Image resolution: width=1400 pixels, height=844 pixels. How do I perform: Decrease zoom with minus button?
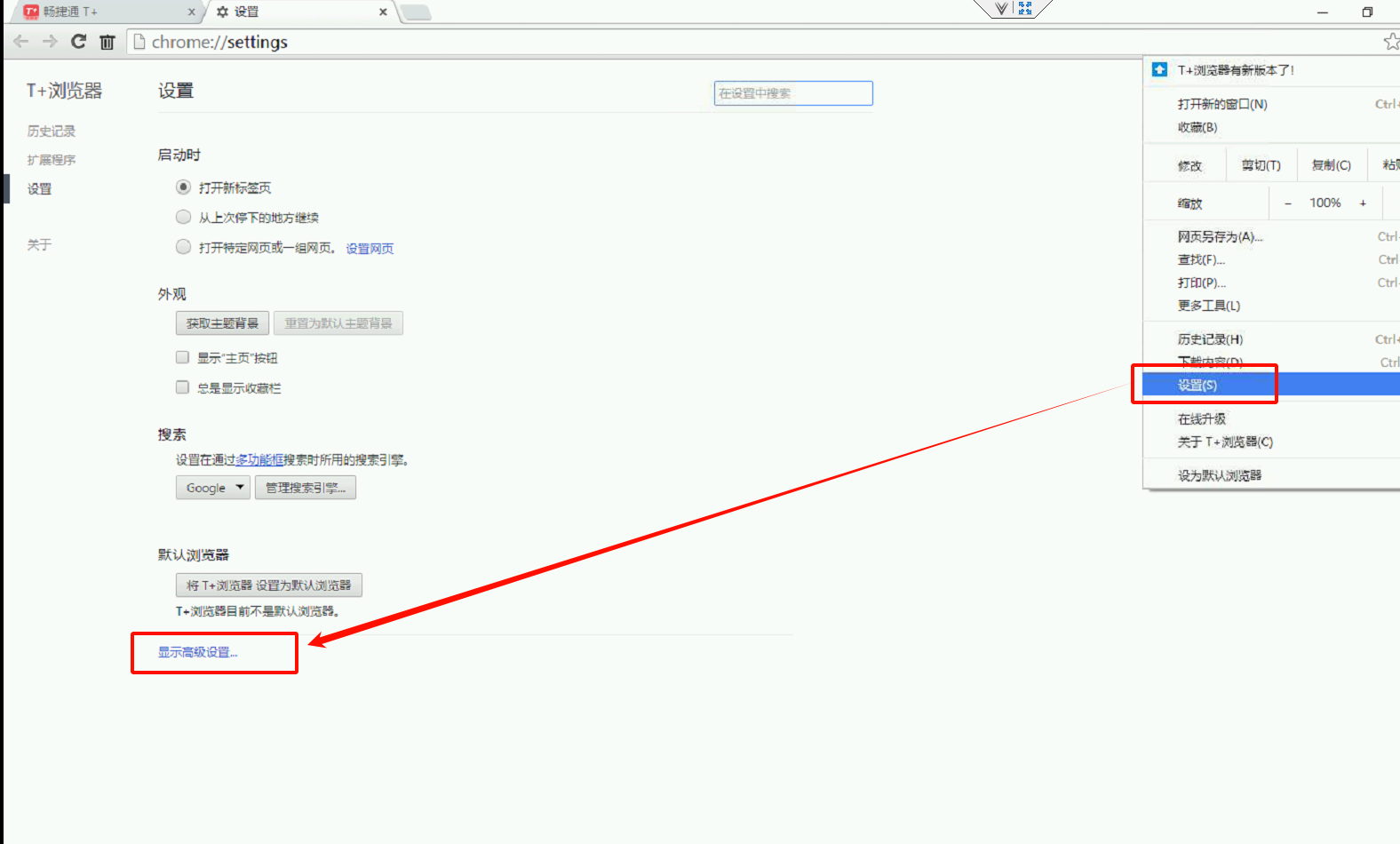pos(1287,203)
